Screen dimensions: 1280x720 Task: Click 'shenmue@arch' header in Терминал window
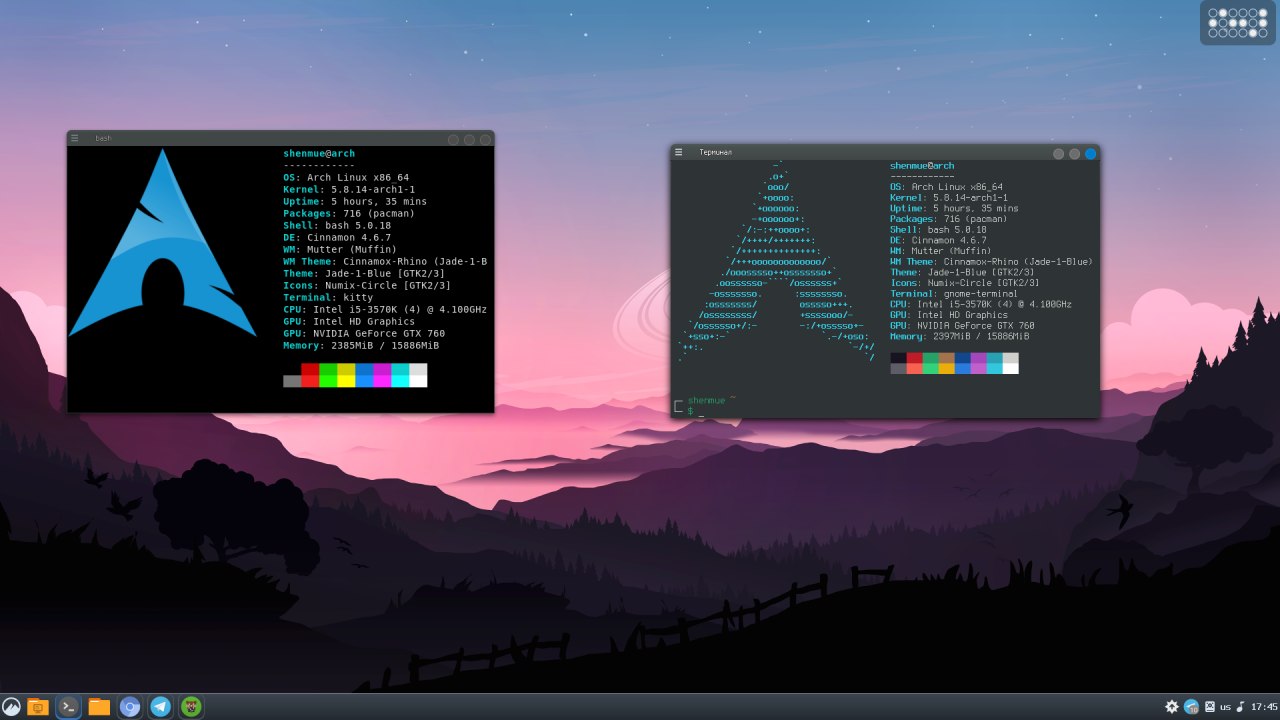(922, 166)
